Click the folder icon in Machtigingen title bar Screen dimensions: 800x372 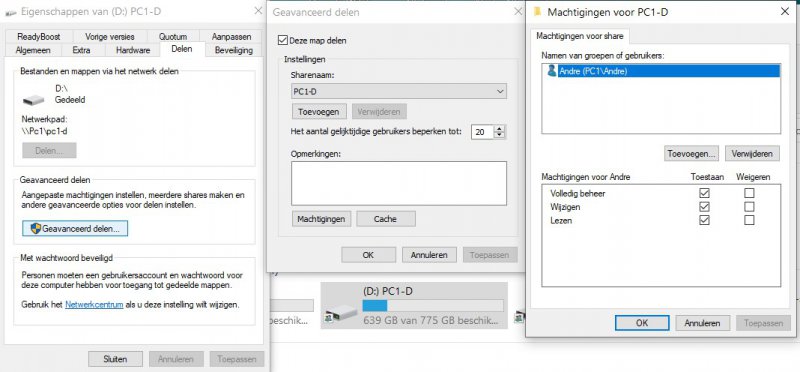click(x=537, y=12)
